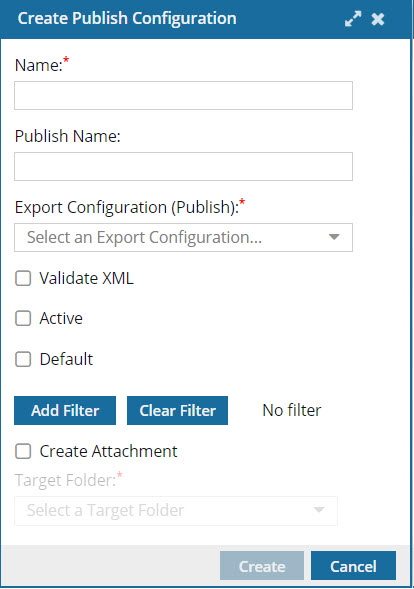Cancel the publish configuration dialog
Screen dimensions: 414x589
[353, 566]
